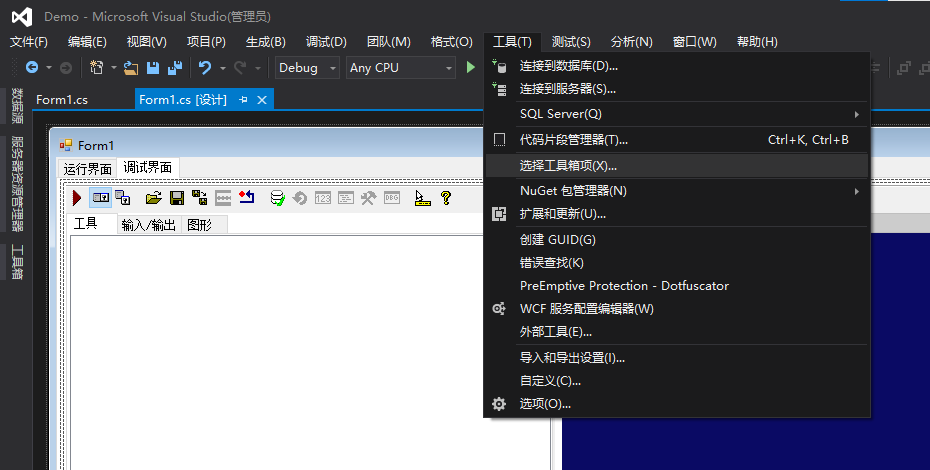Viewport: 930px width, 470px height.
Task: Select the 输入/输出 tab
Action: pyautogui.click(x=148, y=224)
